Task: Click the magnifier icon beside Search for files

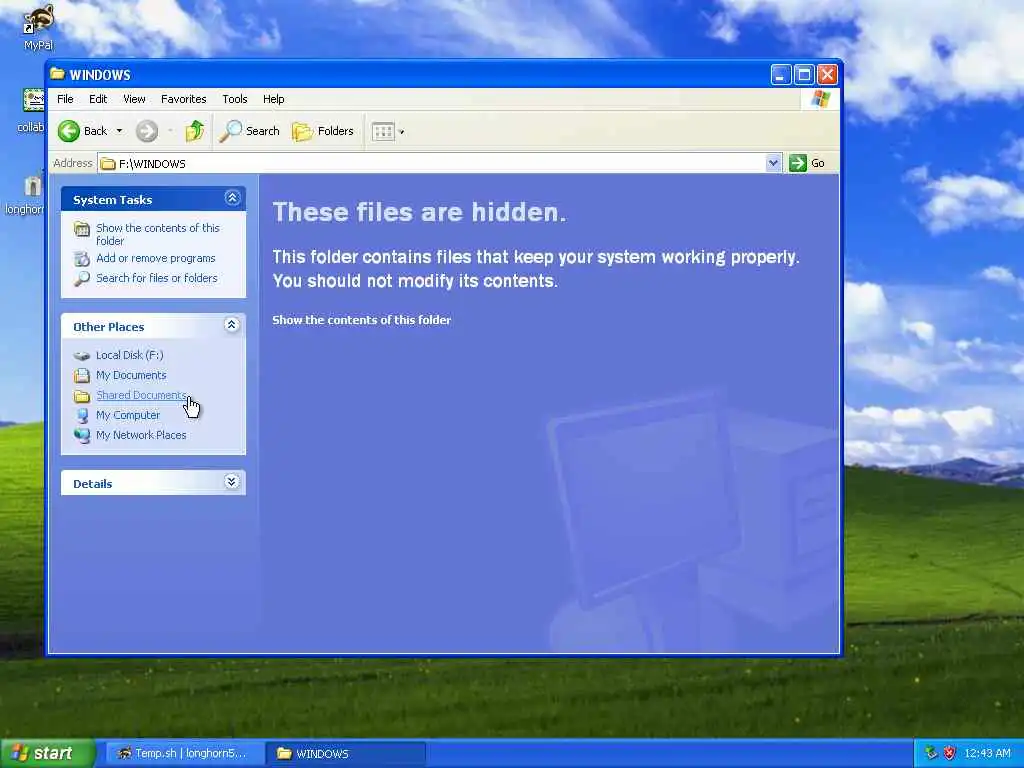Action: pos(82,279)
